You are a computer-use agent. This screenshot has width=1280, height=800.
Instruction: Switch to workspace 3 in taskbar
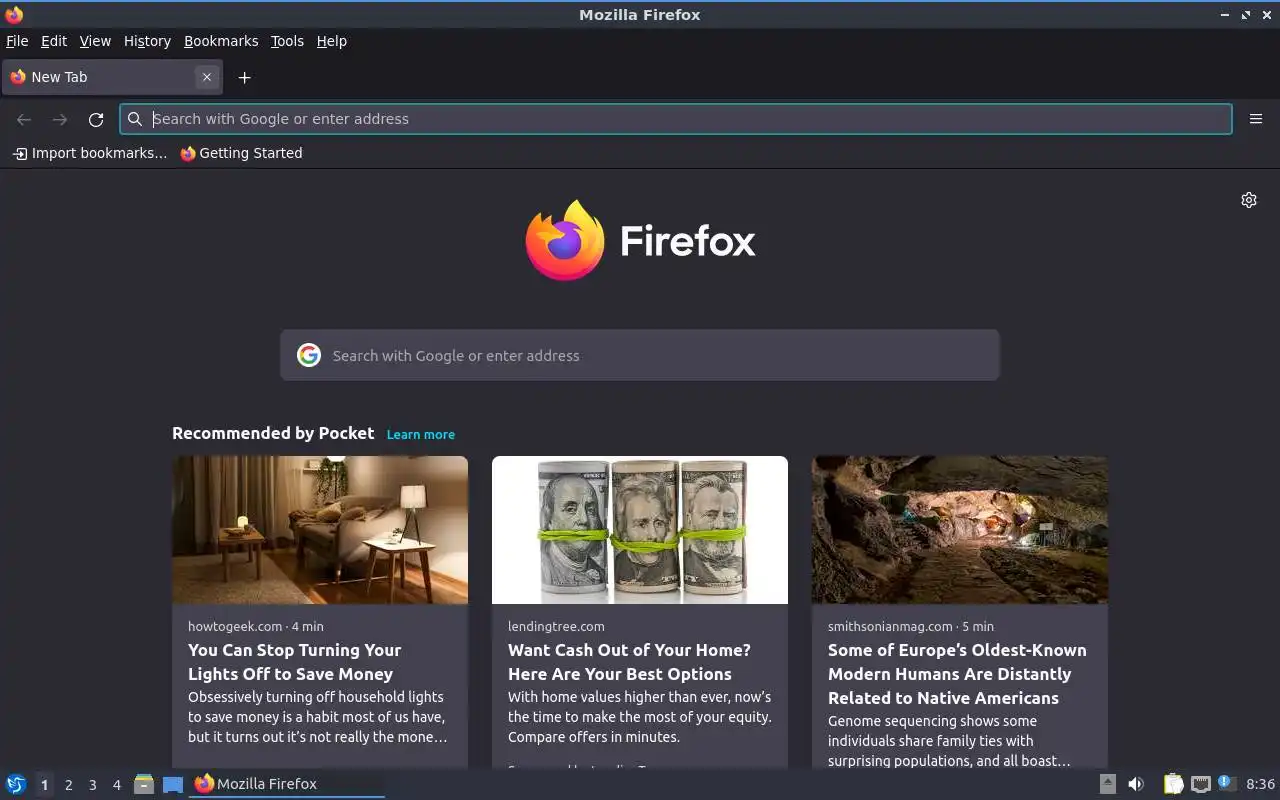tap(92, 785)
